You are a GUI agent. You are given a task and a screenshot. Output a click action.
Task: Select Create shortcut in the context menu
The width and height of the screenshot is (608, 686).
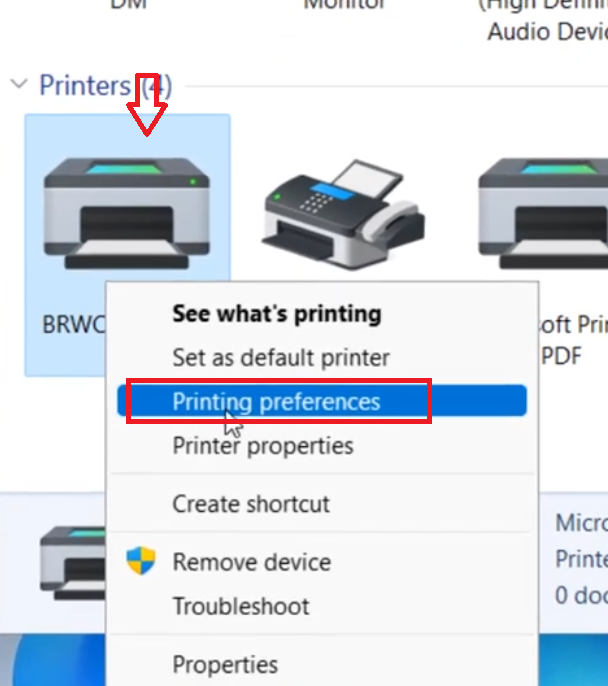tap(250, 504)
